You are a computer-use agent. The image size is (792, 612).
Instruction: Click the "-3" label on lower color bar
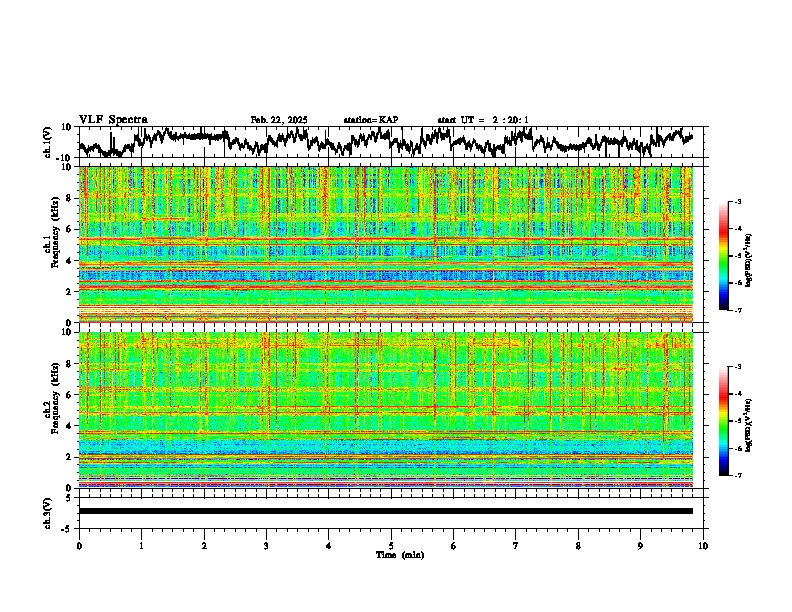point(738,367)
